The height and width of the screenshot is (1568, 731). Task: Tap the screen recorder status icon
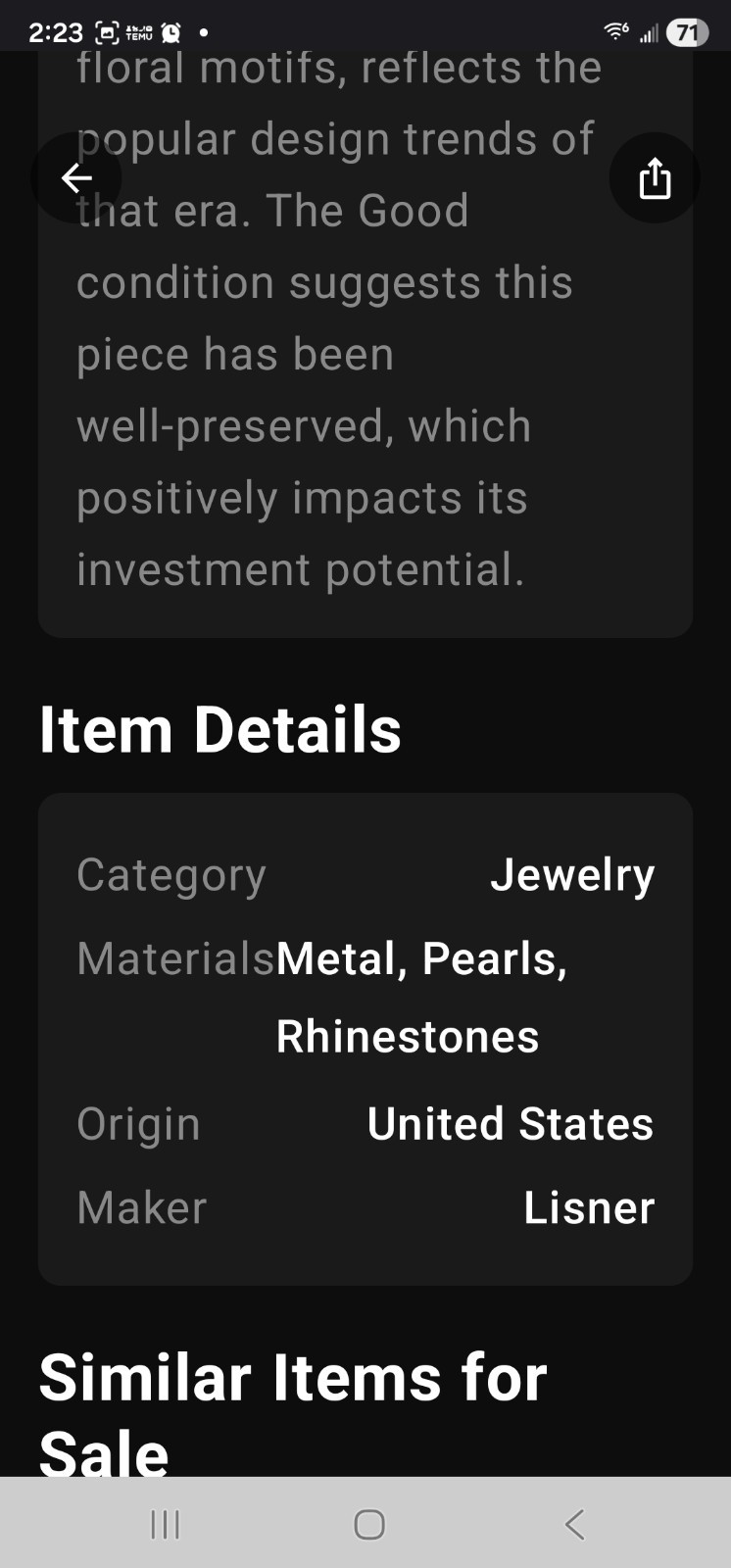tap(108, 32)
